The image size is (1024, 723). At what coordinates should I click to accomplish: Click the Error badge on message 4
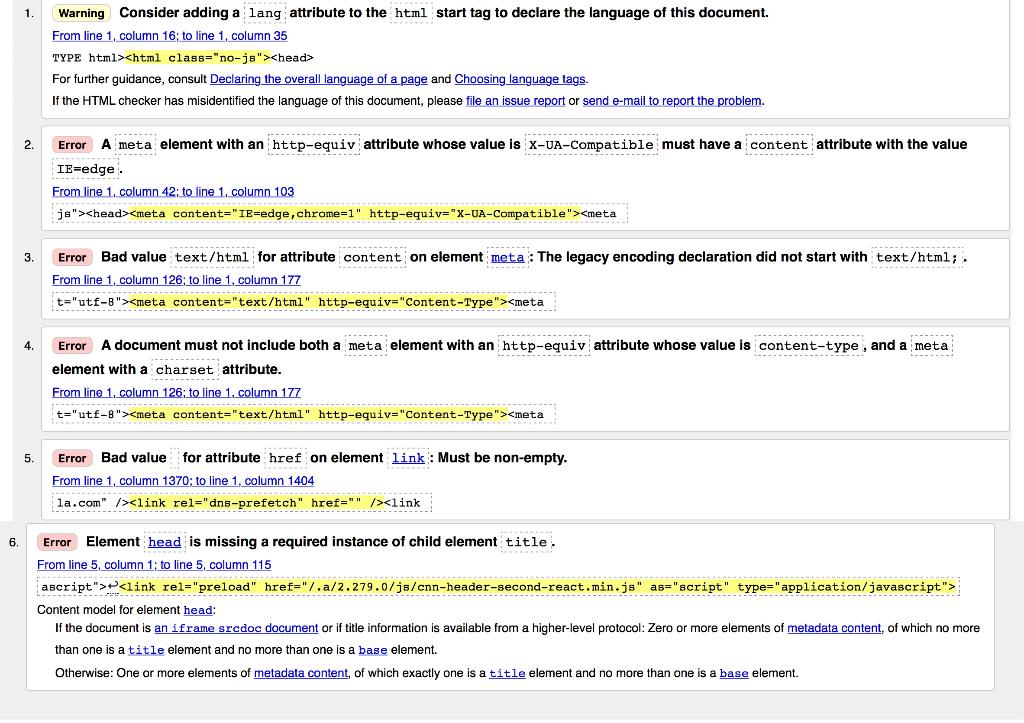pos(72,346)
